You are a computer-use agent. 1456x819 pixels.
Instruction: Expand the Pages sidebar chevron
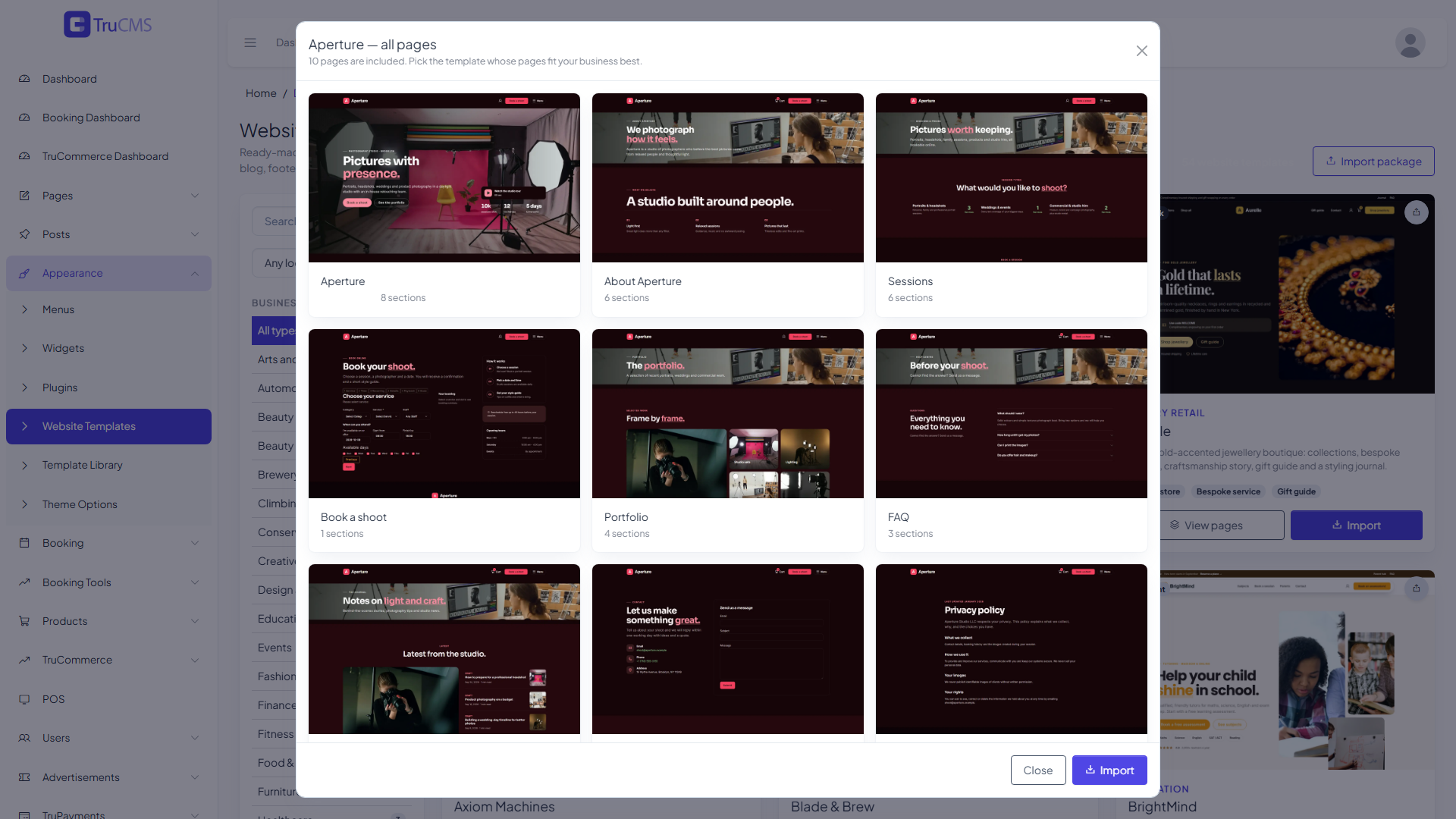195,196
